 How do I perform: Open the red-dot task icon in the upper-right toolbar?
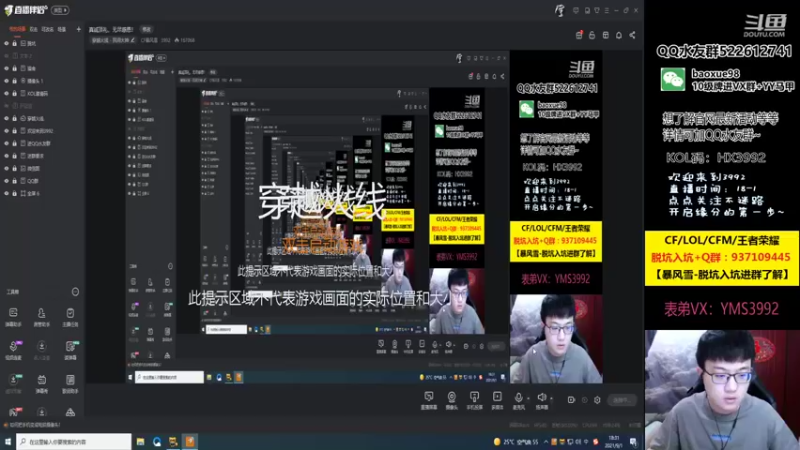(579, 35)
